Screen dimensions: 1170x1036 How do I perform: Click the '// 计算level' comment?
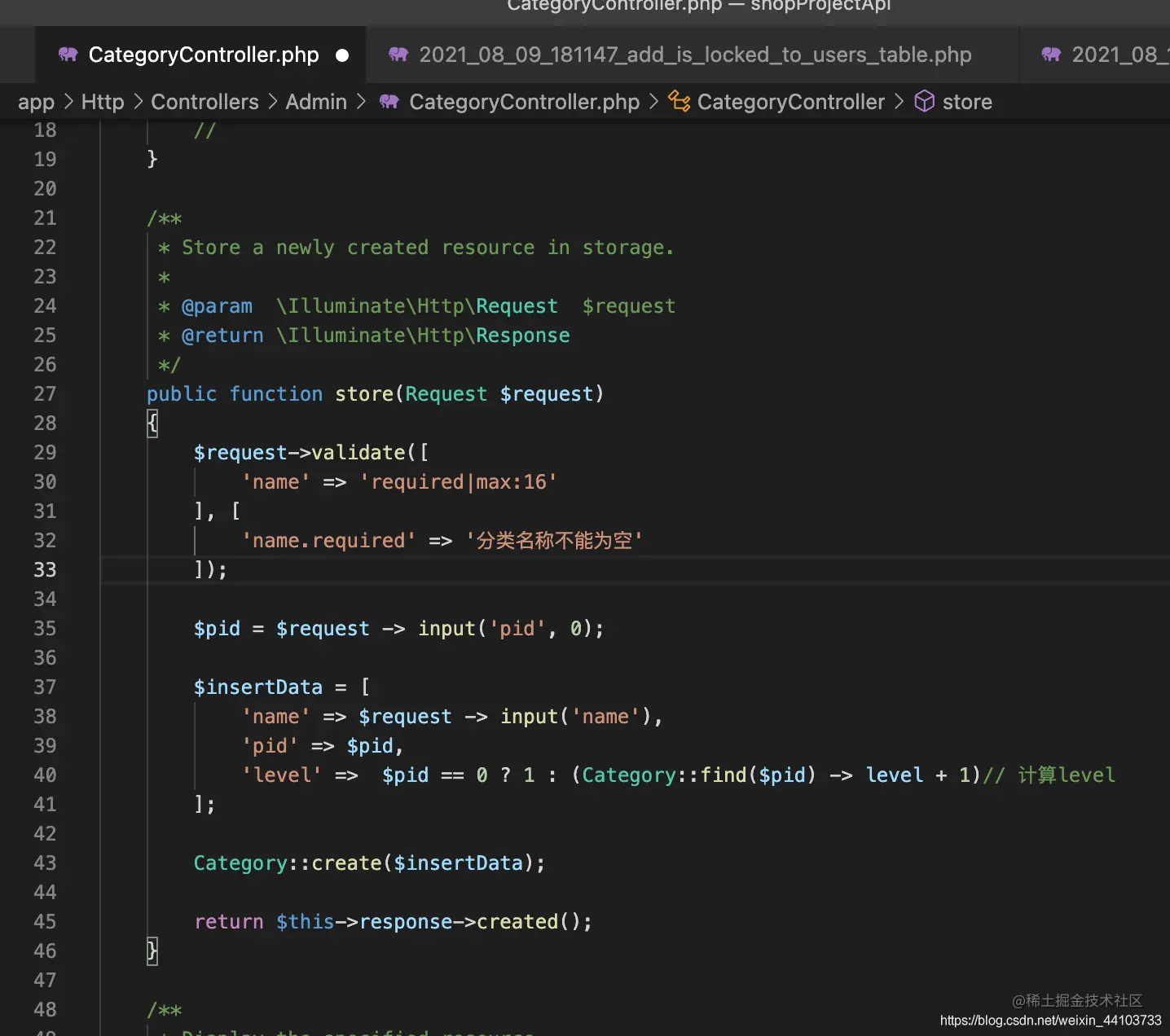1049,775
